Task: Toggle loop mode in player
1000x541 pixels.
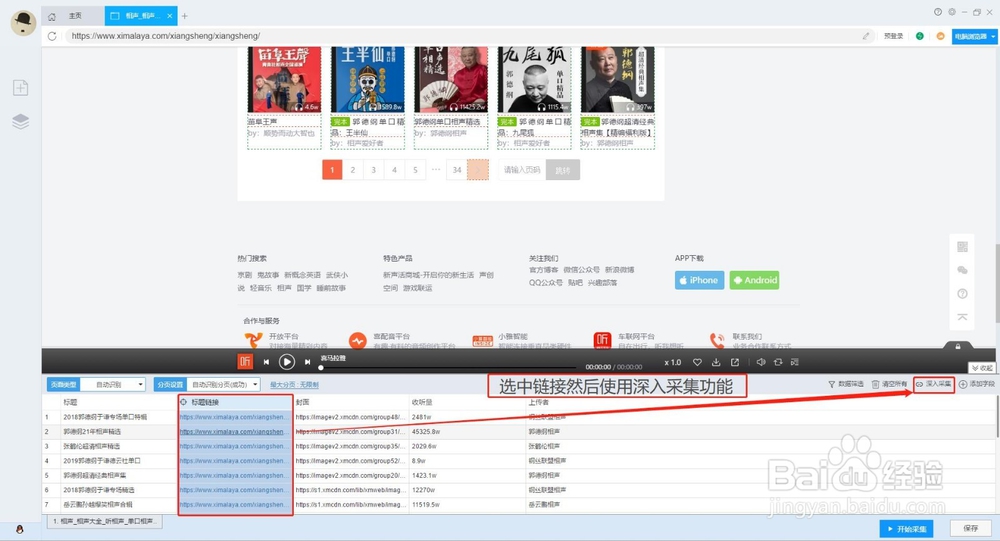Action: click(x=778, y=362)
